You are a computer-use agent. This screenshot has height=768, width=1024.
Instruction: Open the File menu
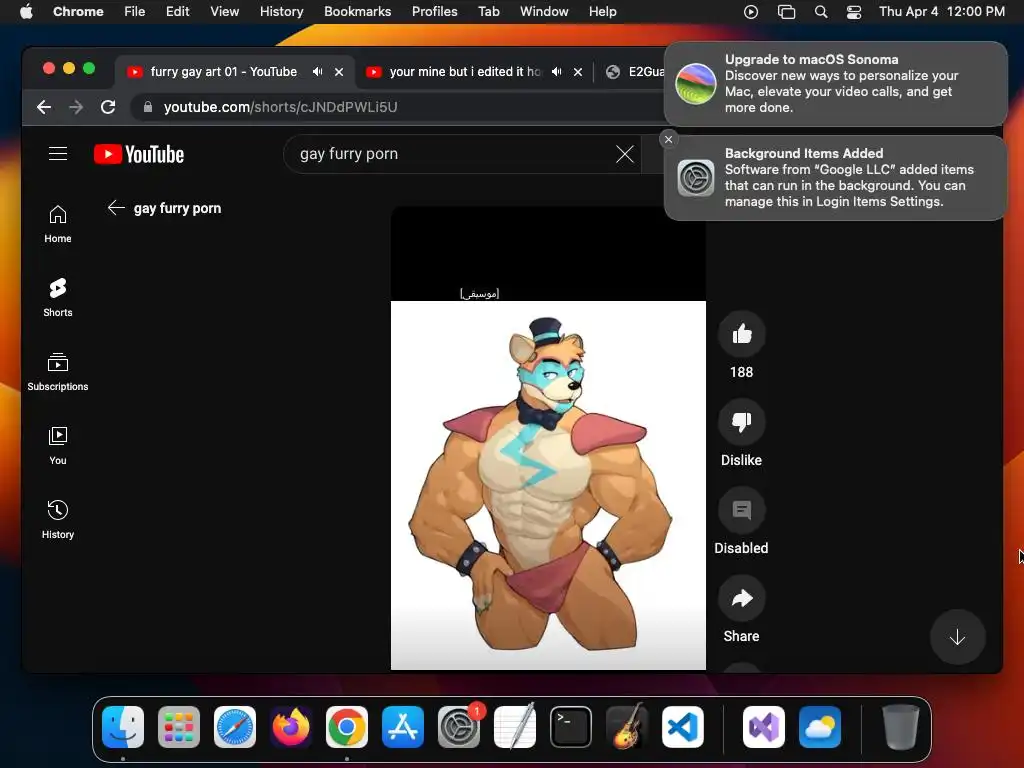[x=135, y=12]
